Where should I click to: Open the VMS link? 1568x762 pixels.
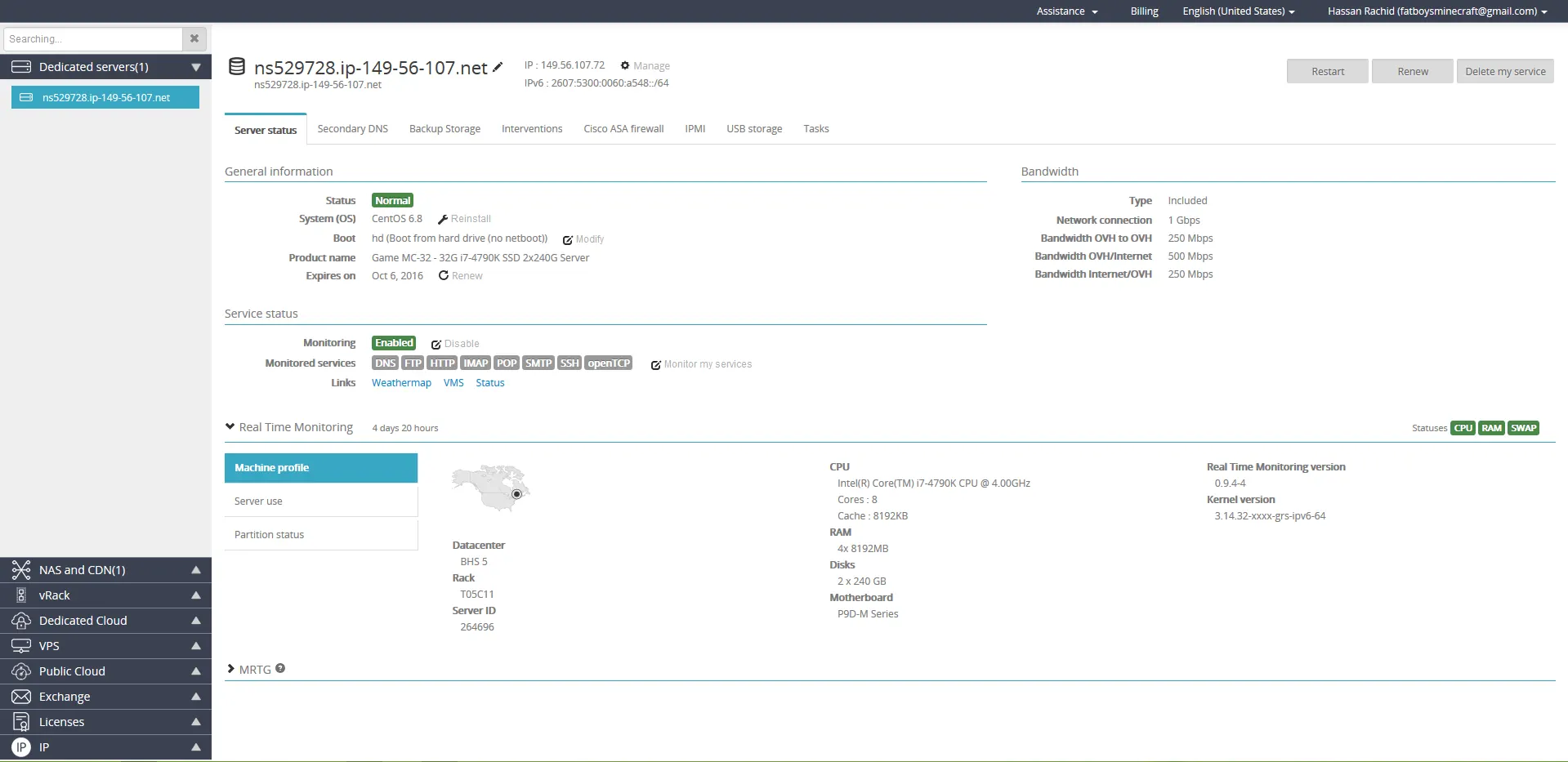453,383
